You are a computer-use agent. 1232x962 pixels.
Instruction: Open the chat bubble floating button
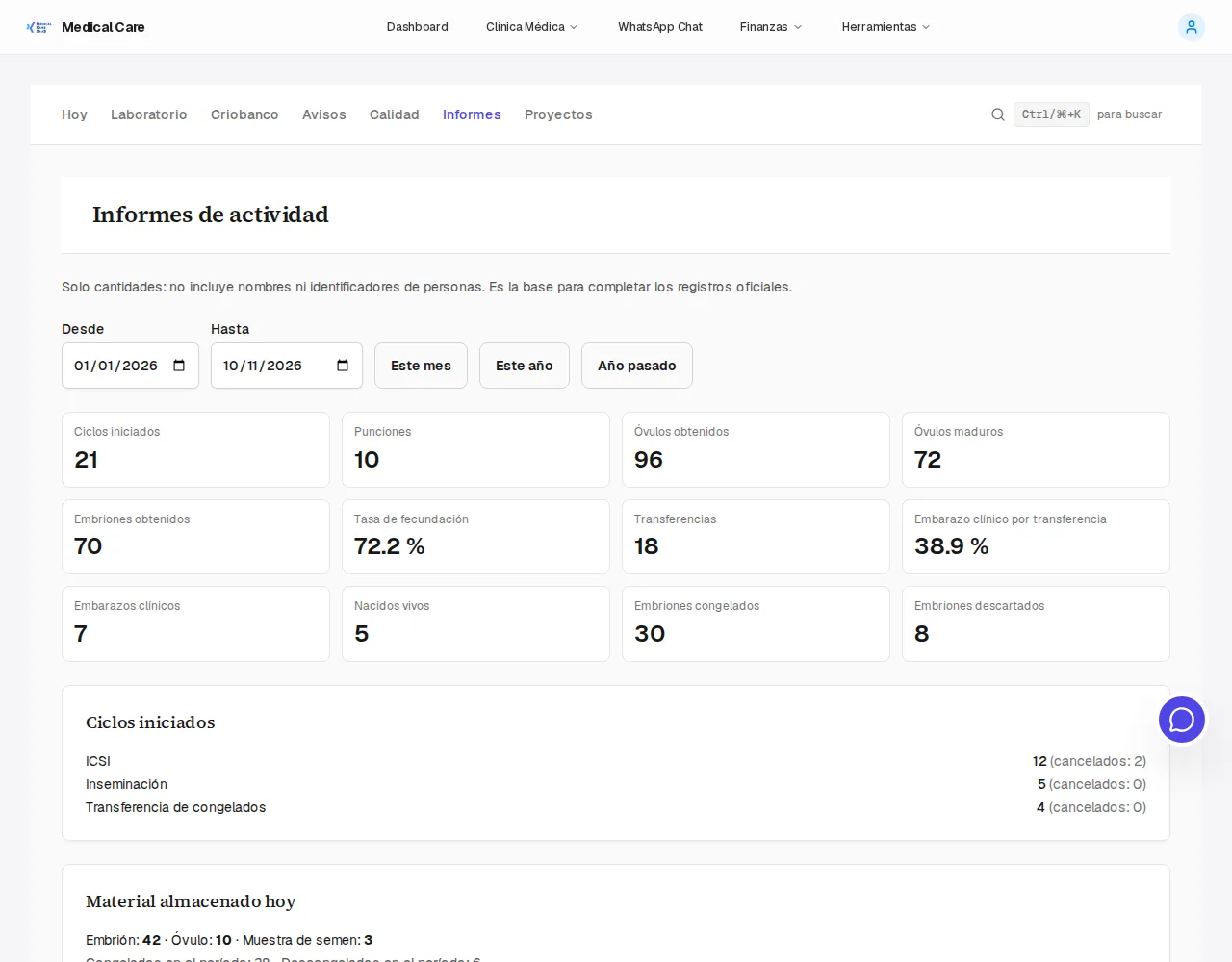1182,720
